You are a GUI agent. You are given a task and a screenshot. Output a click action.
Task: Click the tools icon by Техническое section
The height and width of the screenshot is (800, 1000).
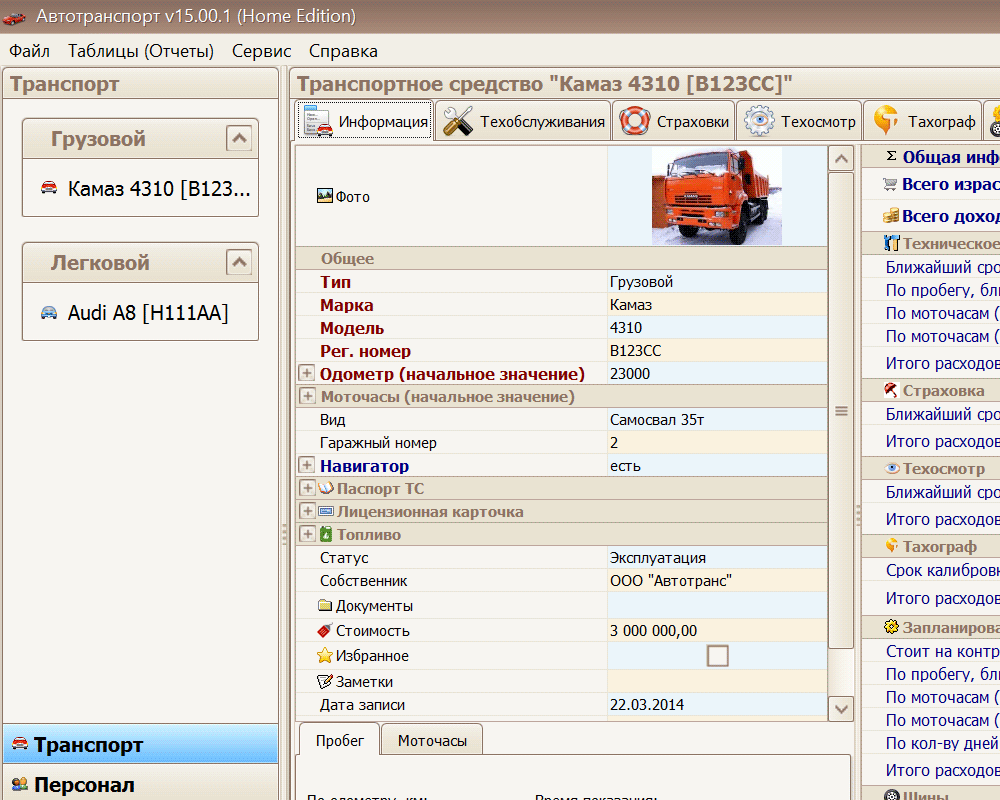click(x=892, y=243)
